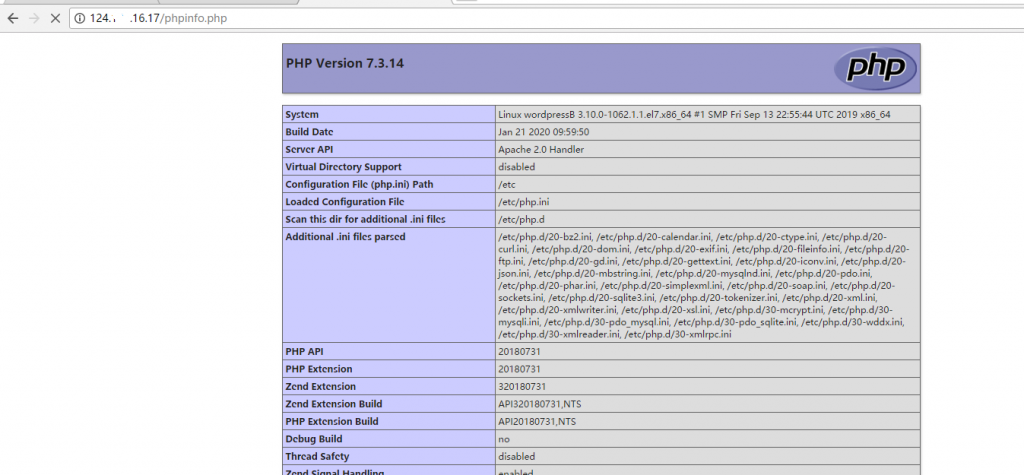This screenshot has height=475, width=1024.
Task: Click the Thread Safety label
Action: (317, 457)
